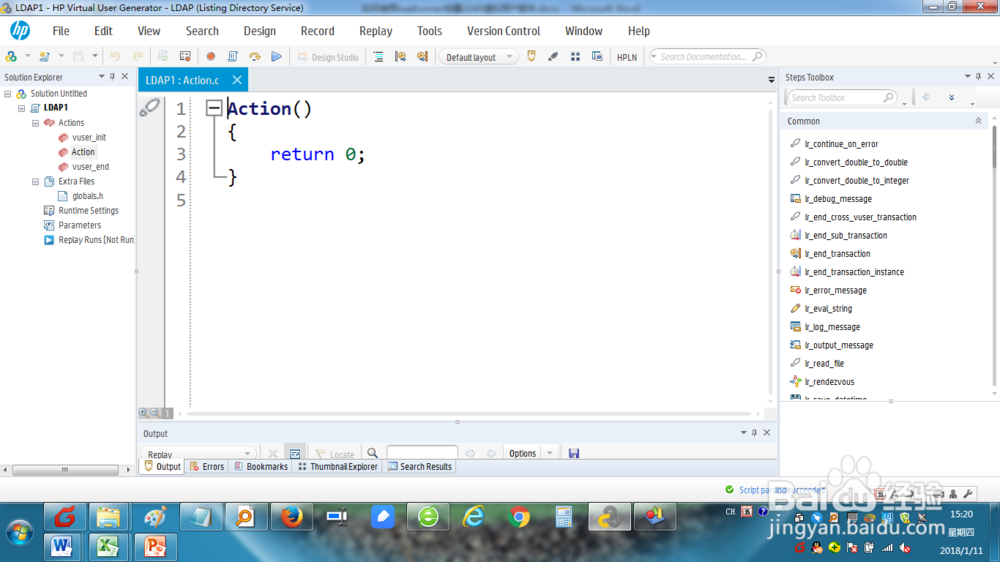This screenshot has height=562, width=1000.
Task: Click the save output floppy icon
Action: coord(574,454)
